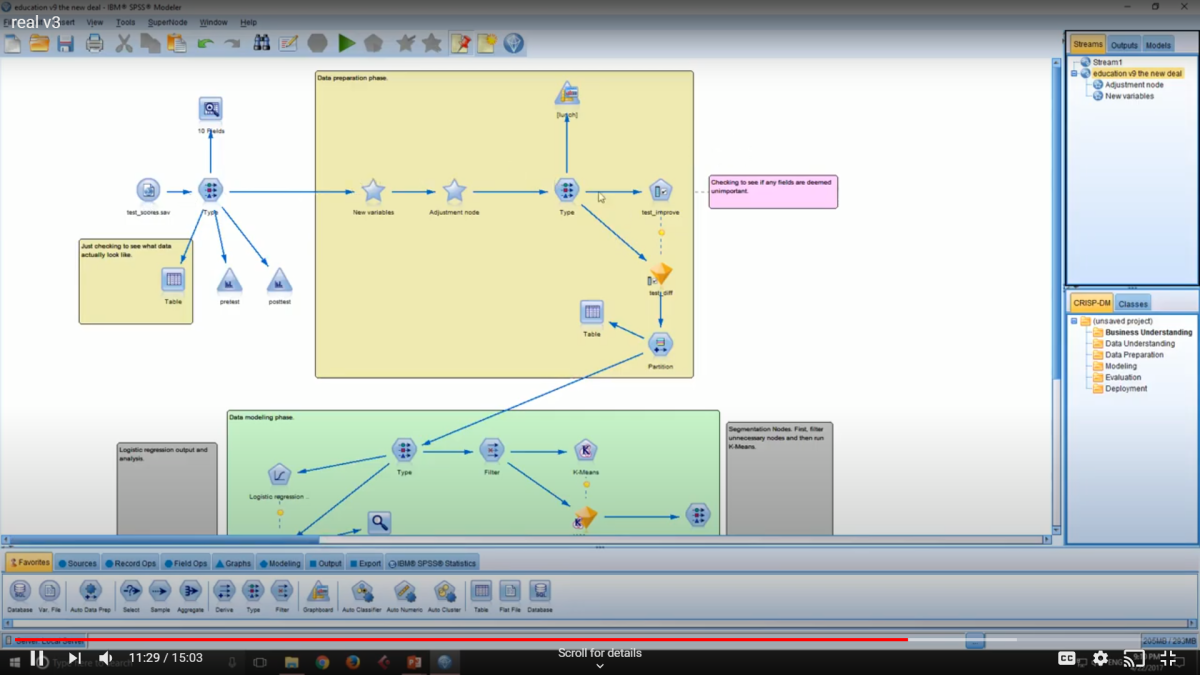Screen dimensions: 1200x675
Task: Select the Logistic regression node
Action: coord(280,475)
